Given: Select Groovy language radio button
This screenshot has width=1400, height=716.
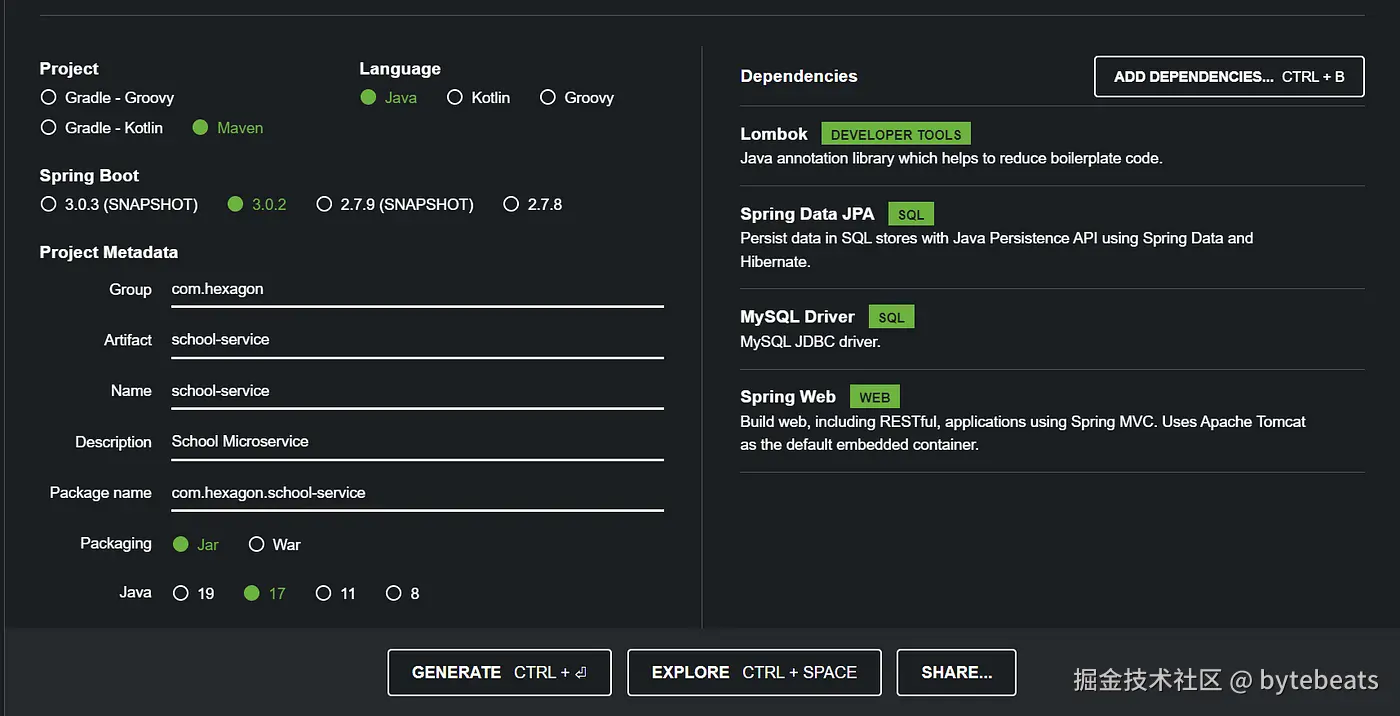Looking at the screenshot, I should [547, 98].
